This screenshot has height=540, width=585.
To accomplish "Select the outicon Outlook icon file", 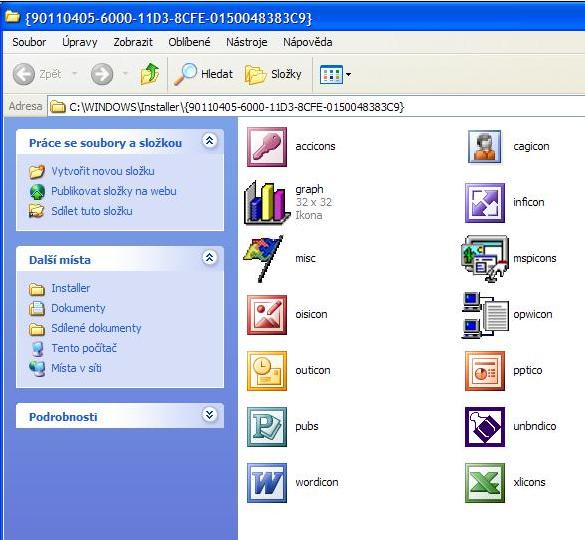I will pyautogui.click(x=266, y=371).
